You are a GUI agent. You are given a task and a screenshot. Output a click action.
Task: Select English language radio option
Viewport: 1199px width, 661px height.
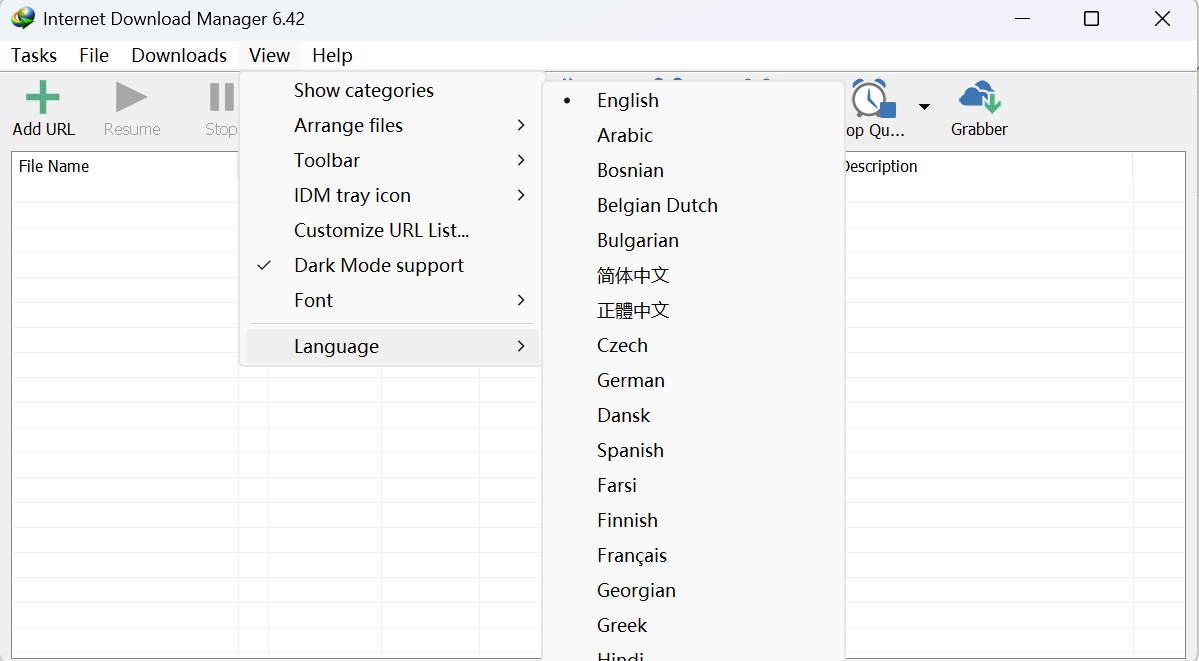693,100
